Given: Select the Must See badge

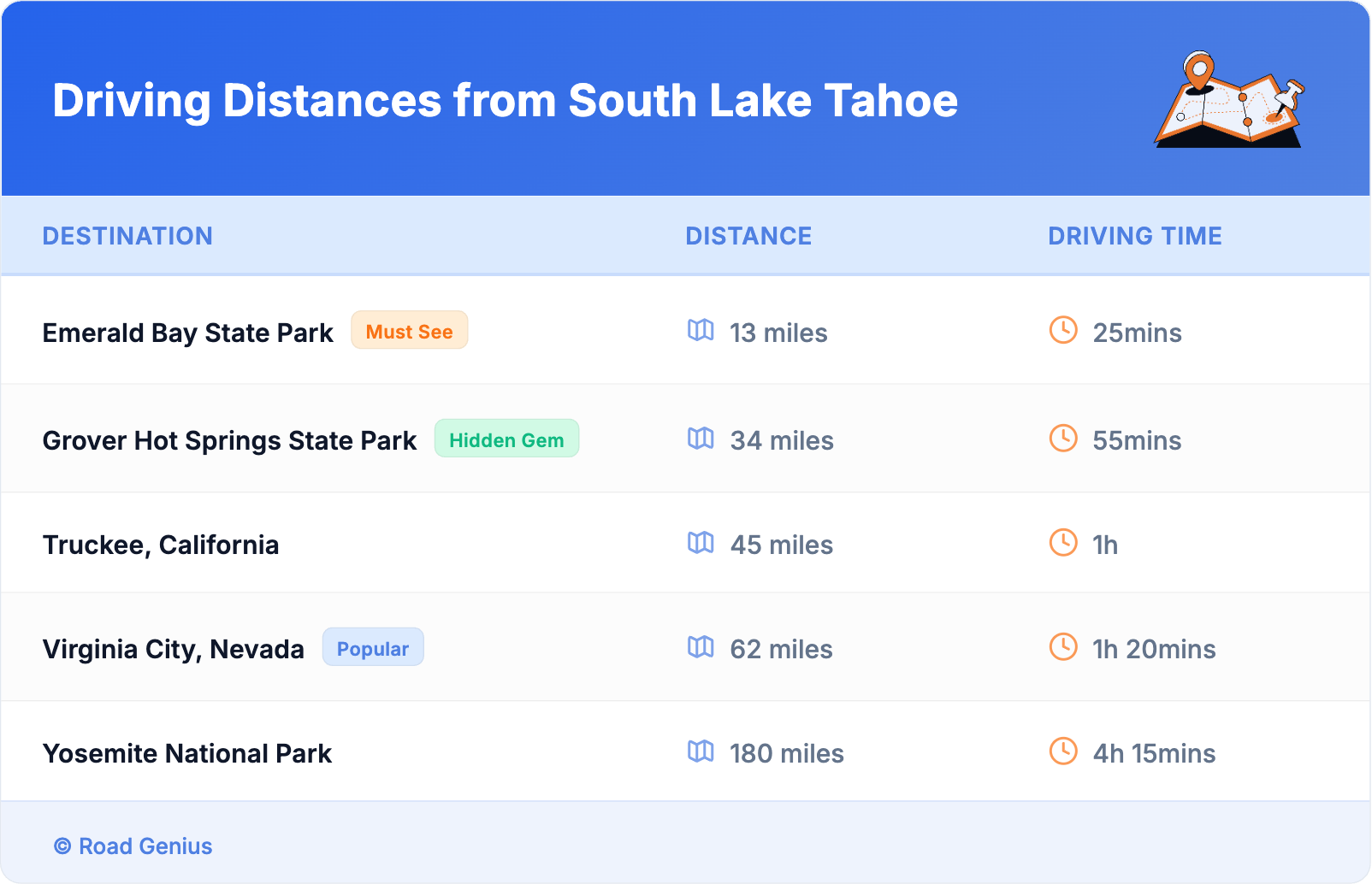Looking at the screenshot, I should pyautogui.click(x=409, y=331).
